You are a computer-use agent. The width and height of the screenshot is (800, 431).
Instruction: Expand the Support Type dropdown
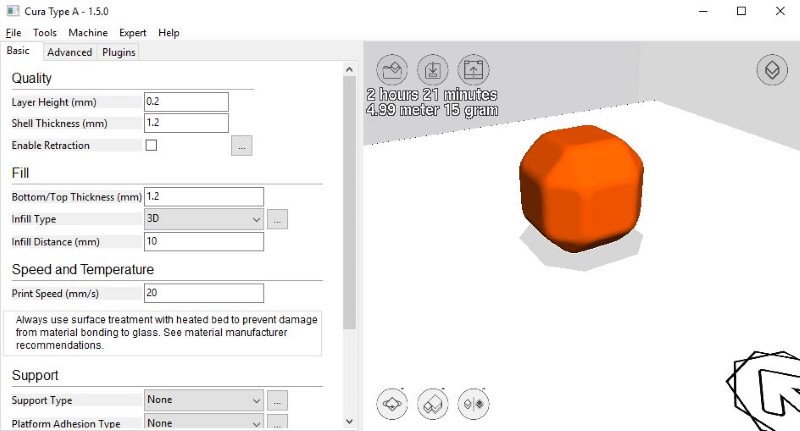click(x=204, y=400)
